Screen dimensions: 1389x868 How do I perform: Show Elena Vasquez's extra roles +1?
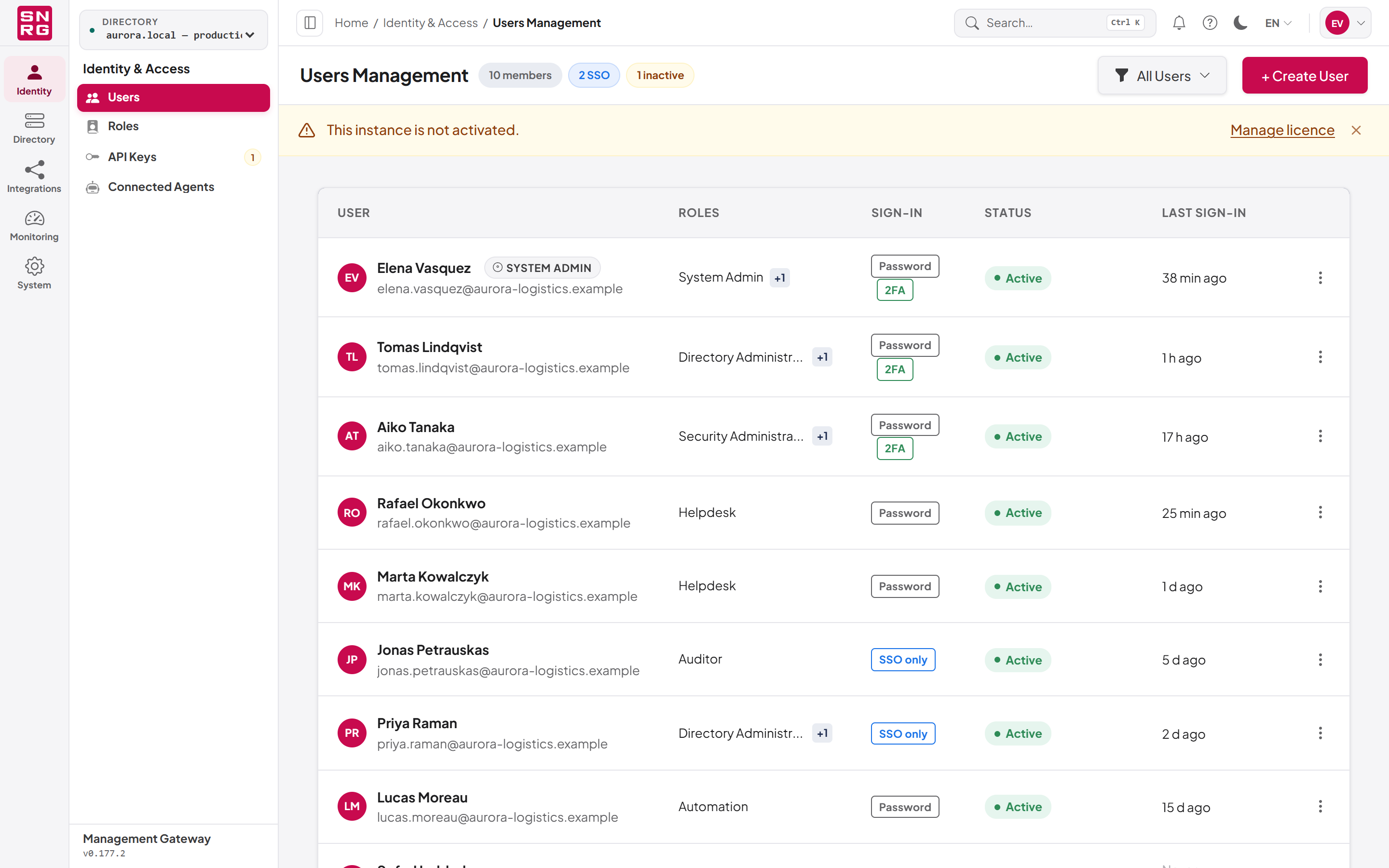[779, 278]
